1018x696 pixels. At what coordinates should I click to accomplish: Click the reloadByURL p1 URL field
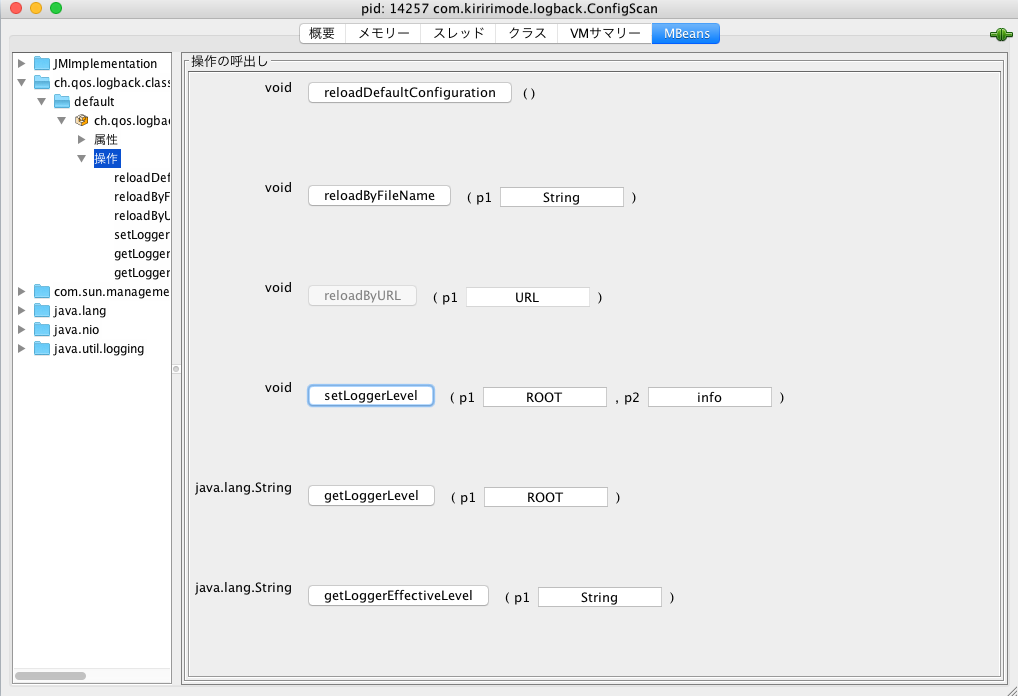point(528,297)
